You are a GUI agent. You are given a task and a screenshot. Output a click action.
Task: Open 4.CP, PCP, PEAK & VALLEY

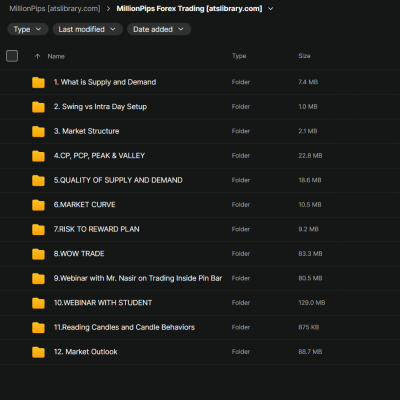tap(99, 156)
